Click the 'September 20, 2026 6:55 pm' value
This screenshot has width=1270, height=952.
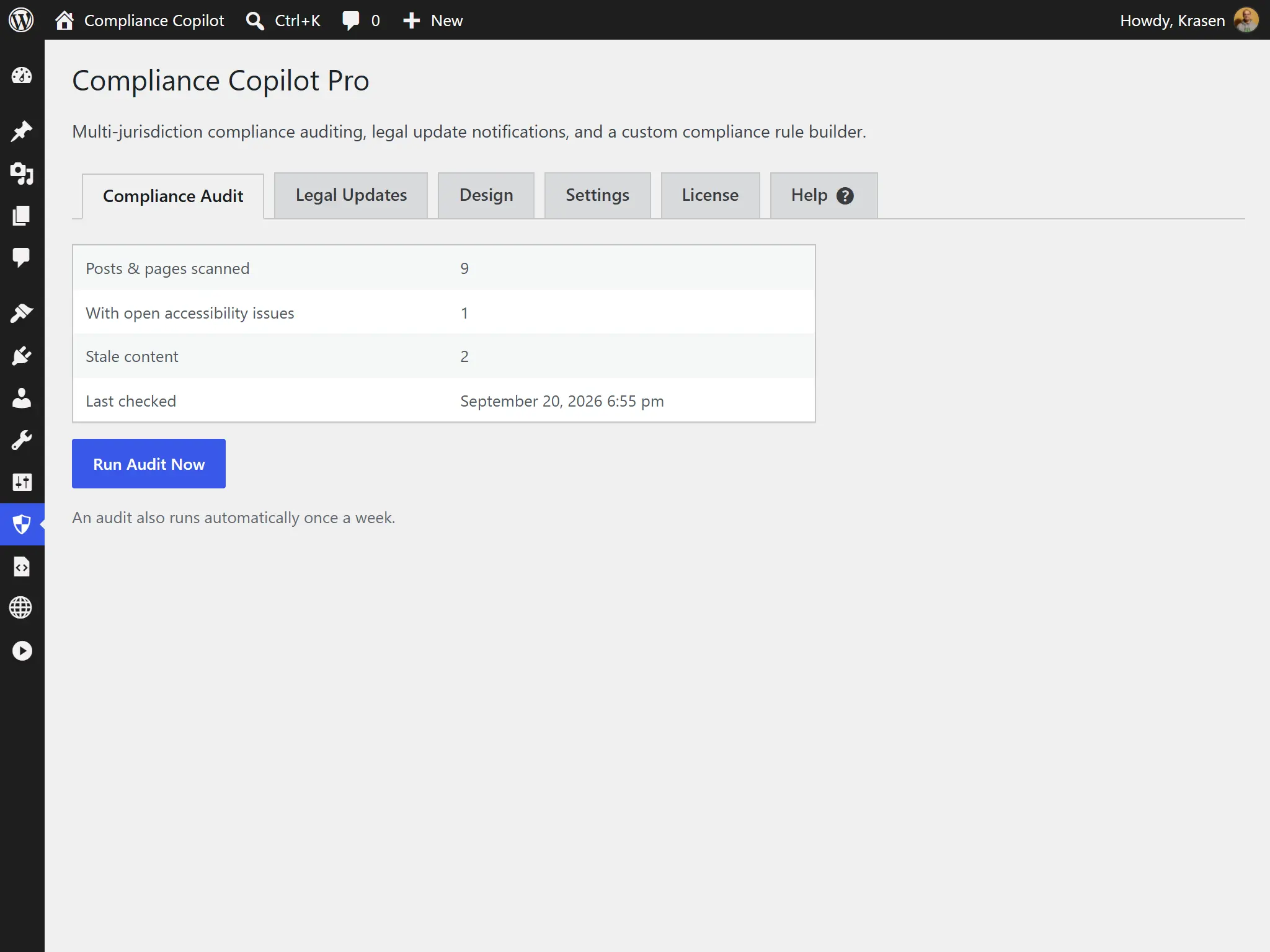562,401
